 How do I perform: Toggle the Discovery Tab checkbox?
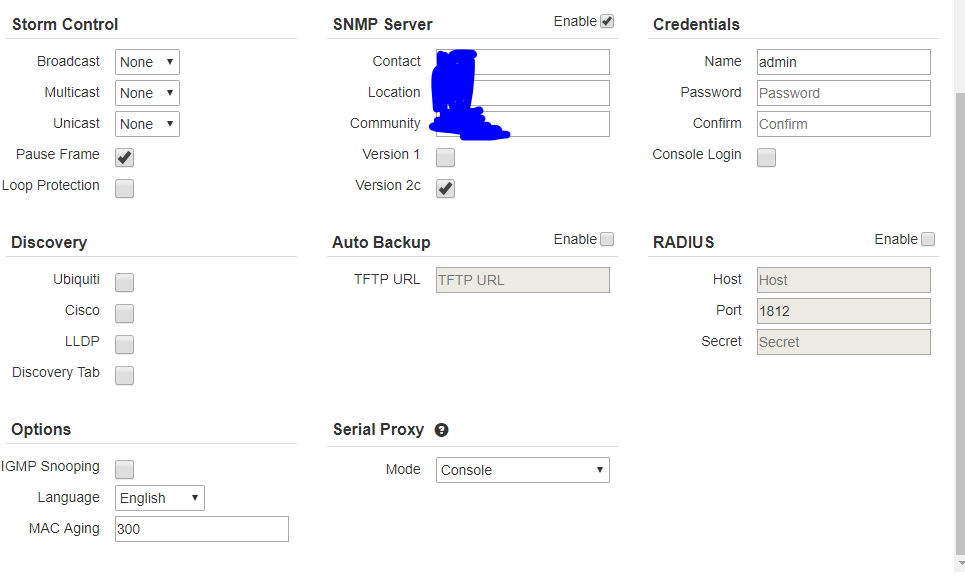tap(124, 375)
